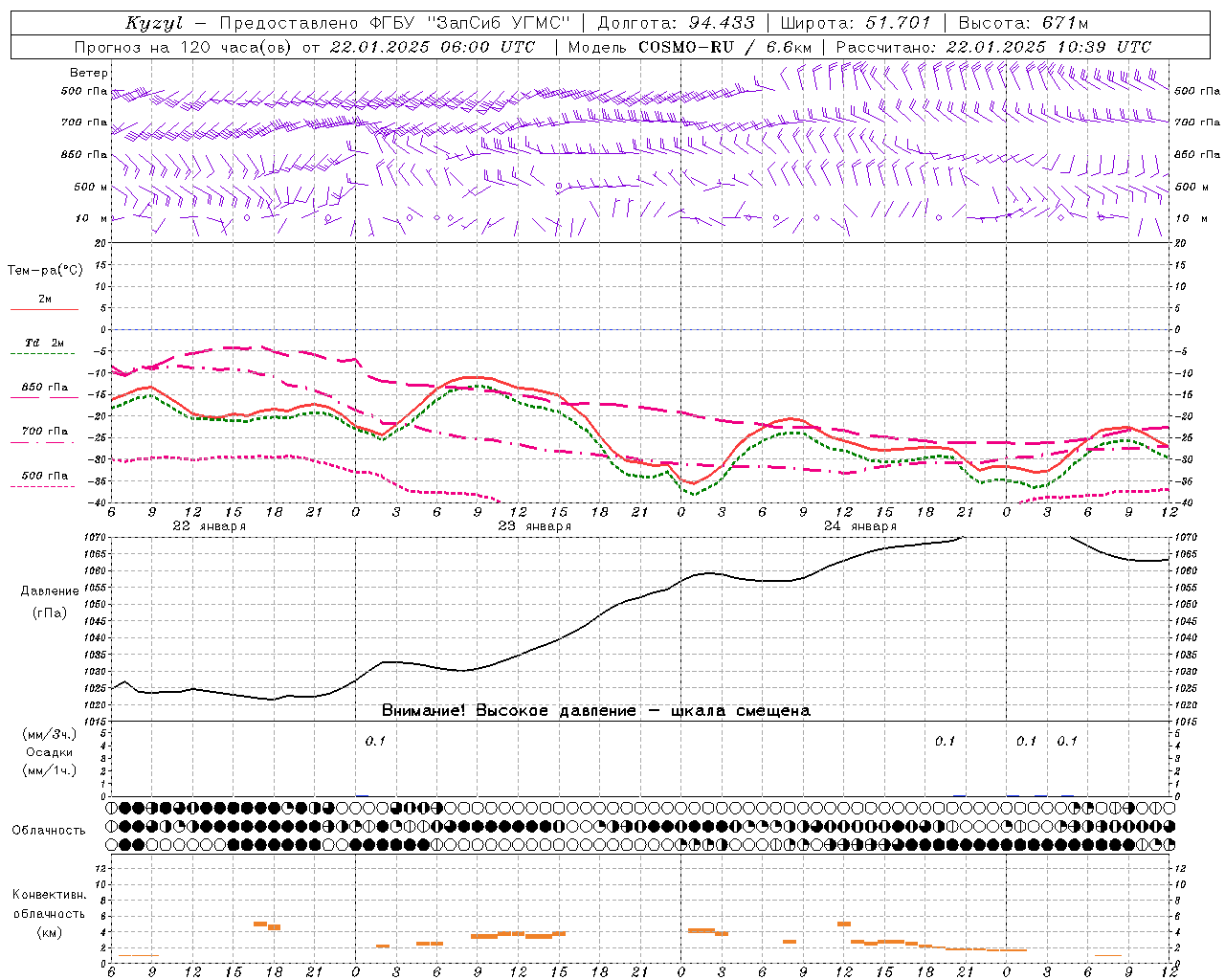This screenshot has height=980, width=1225.
Task: Click the "22 января" date label
Action: point(209,526)
